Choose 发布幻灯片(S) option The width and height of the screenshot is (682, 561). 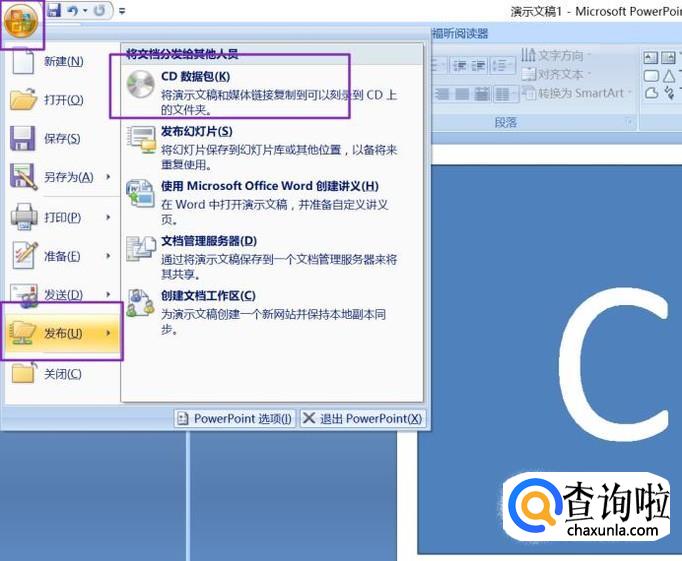pyautogui.click(x=272, y=147)
